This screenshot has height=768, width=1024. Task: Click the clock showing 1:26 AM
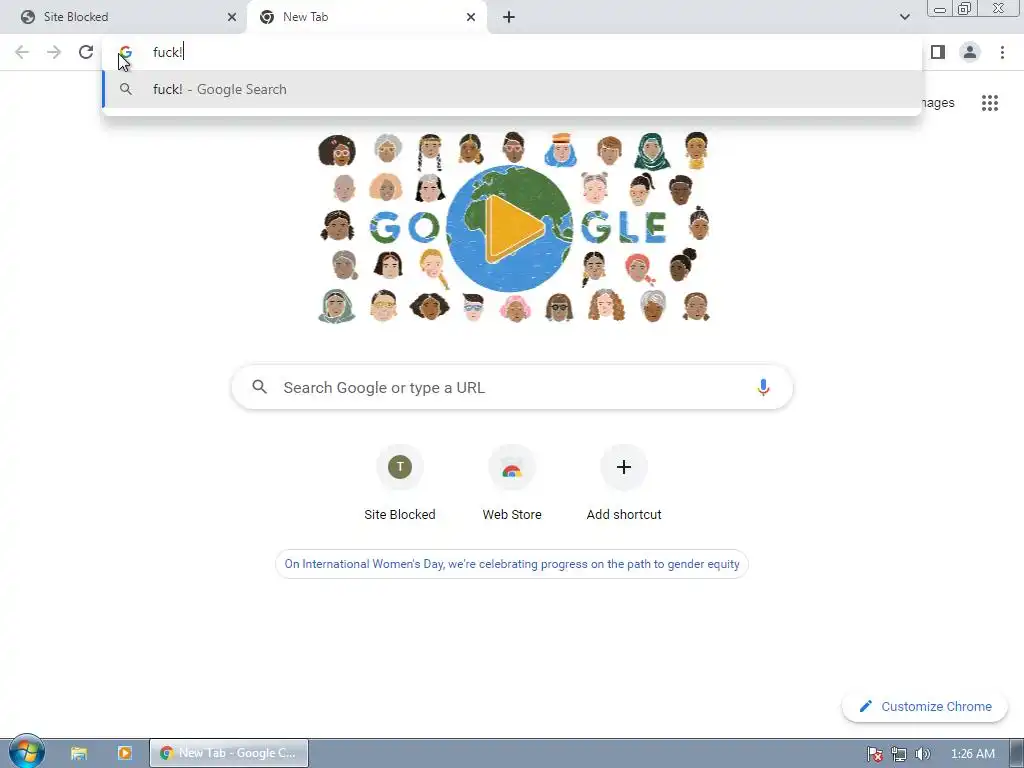[972, 754]
